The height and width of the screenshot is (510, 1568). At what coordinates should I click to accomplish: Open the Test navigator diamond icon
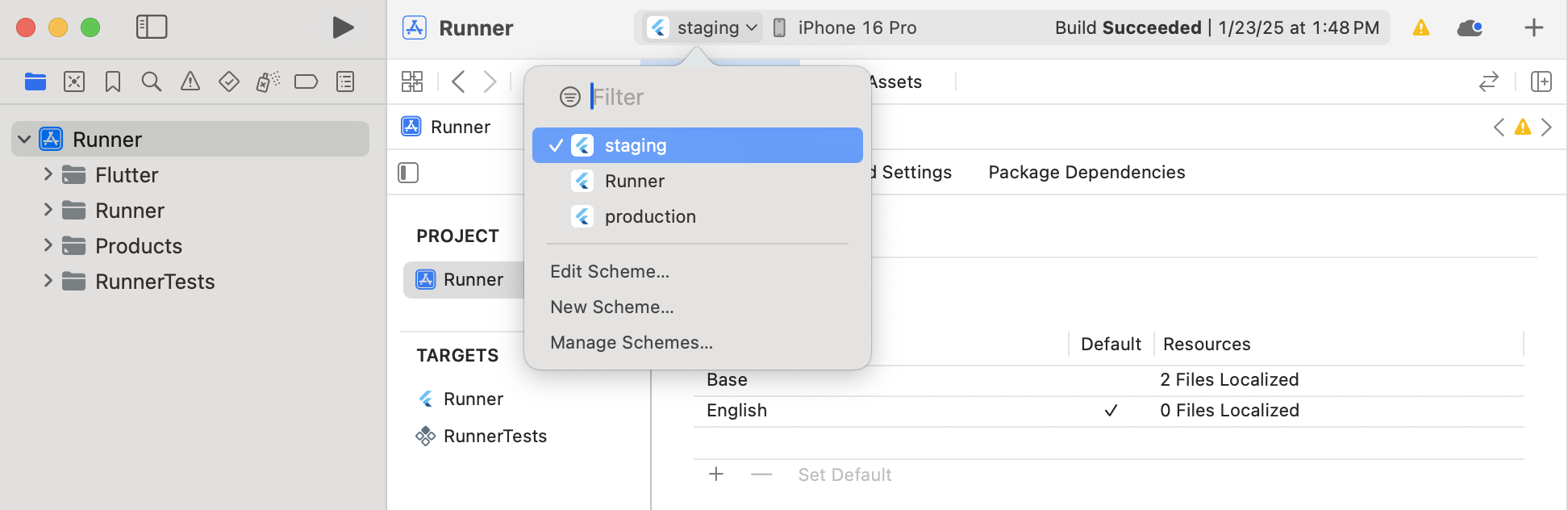click(229, 82)
